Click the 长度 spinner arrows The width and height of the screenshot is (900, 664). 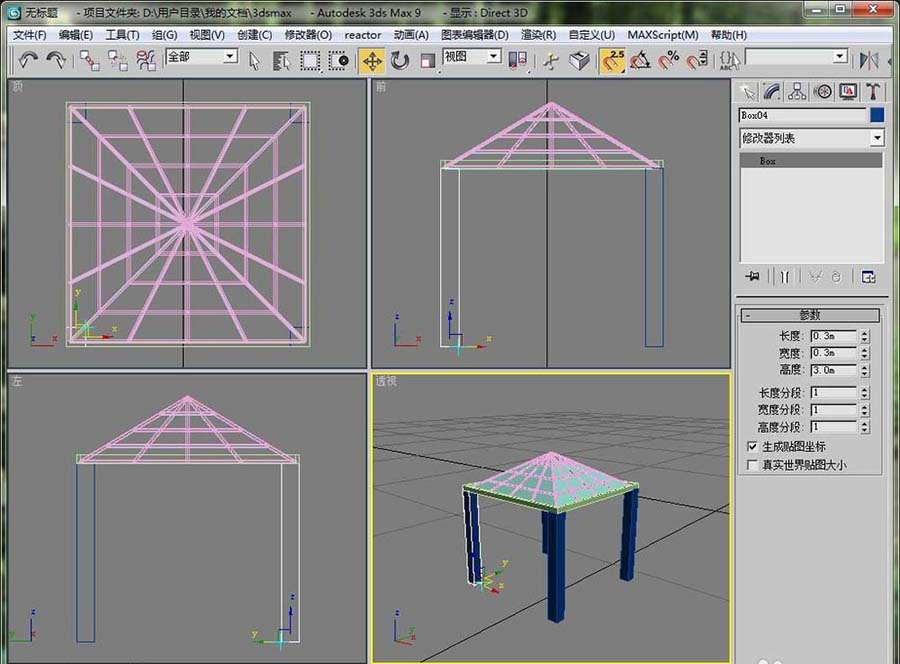pyautogui.click(x=864, y=336)
